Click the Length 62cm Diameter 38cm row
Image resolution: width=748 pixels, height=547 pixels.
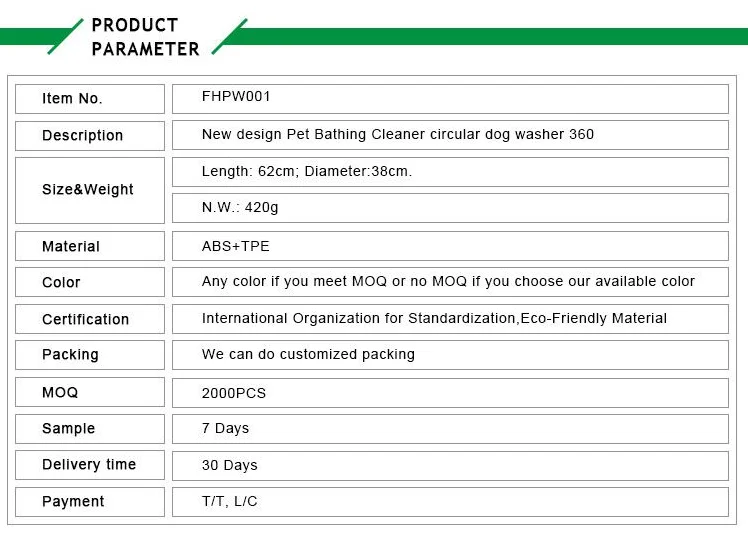[307, 172]
